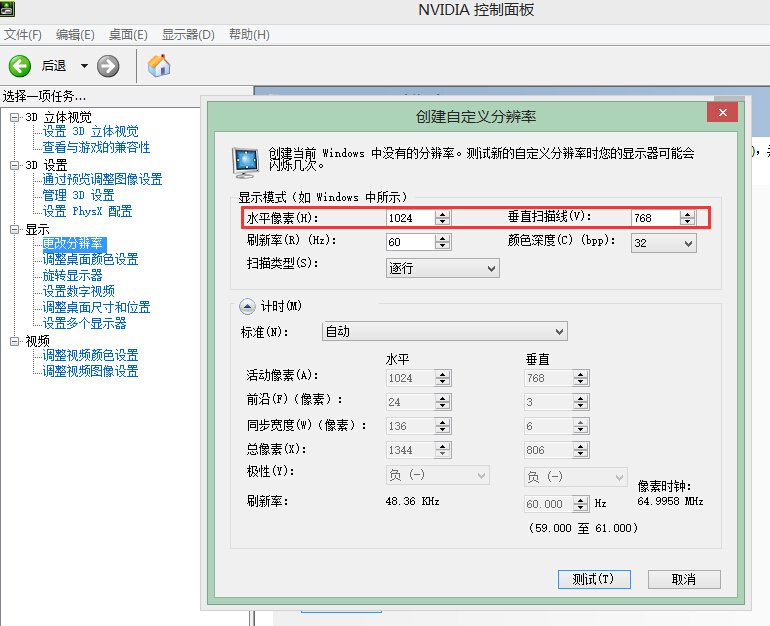Select 设置多个显示器 link
770x626 pixels.
[84, 323]
